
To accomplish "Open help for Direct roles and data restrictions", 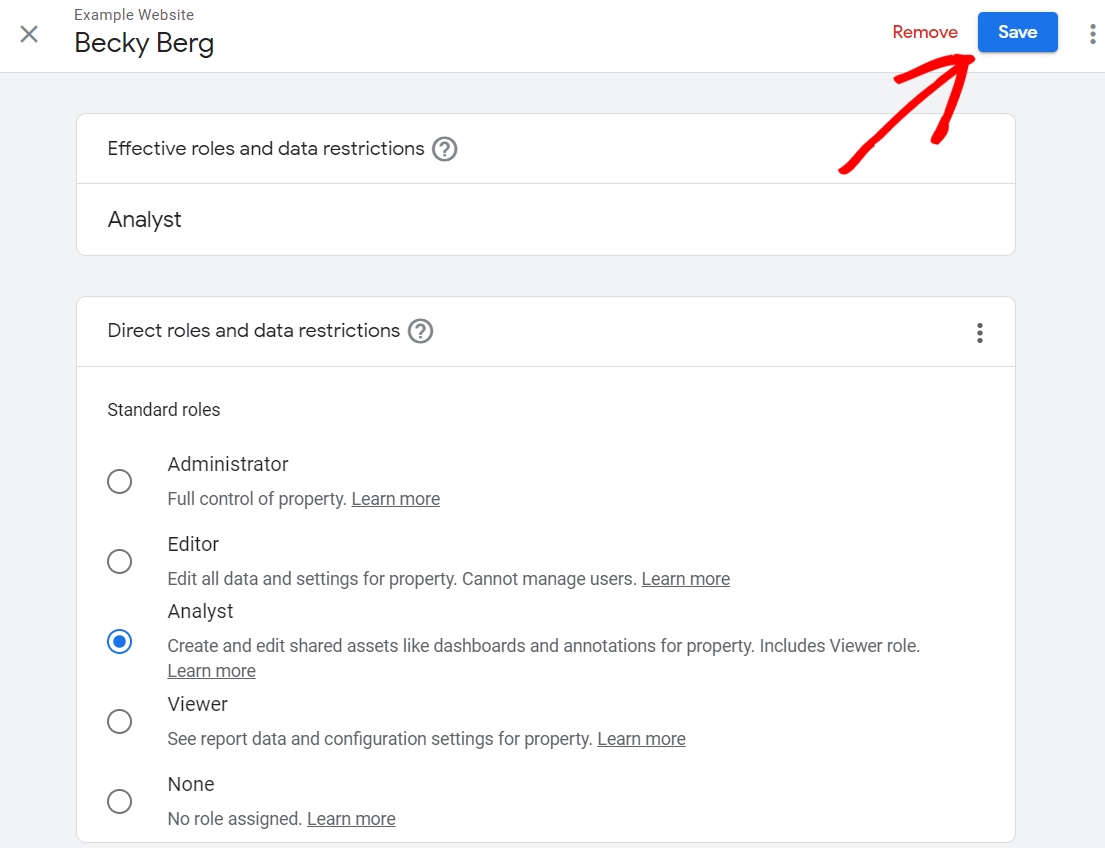I will 420,331.
